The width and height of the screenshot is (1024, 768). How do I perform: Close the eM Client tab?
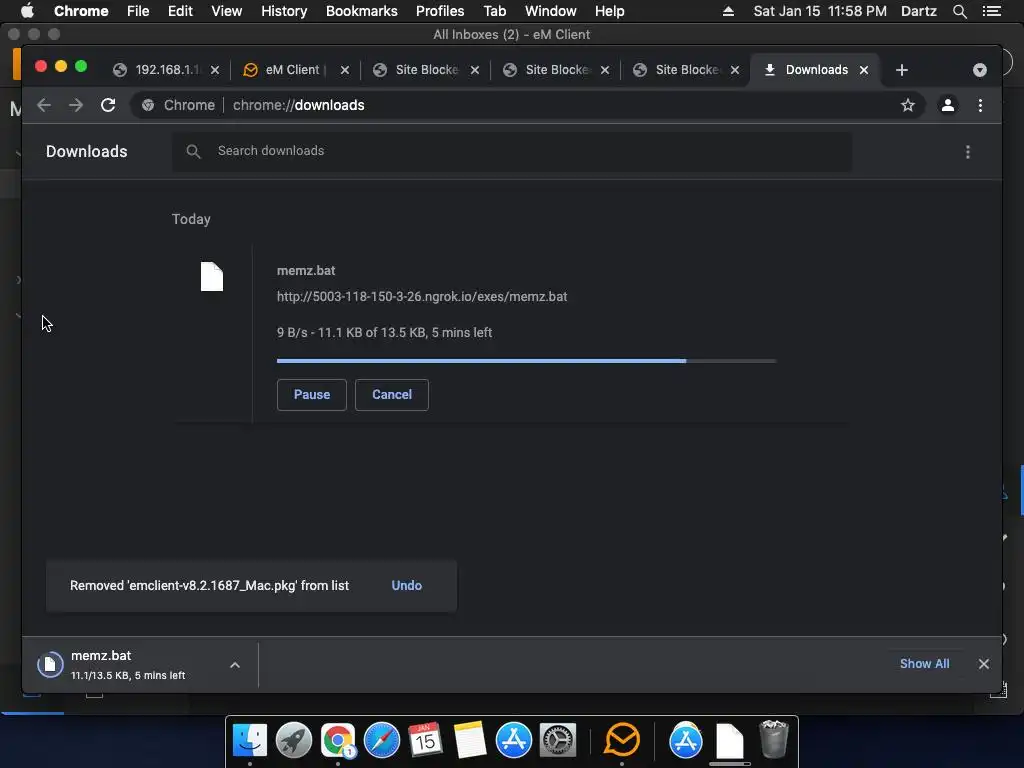pyautogui.click(x=345, y=70)
